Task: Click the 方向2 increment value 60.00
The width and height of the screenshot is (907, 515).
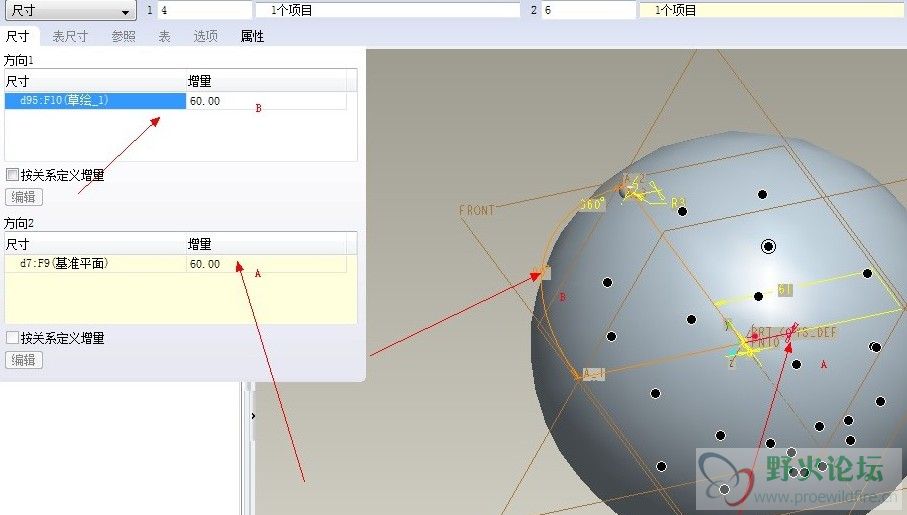Action: click(205, 264)
